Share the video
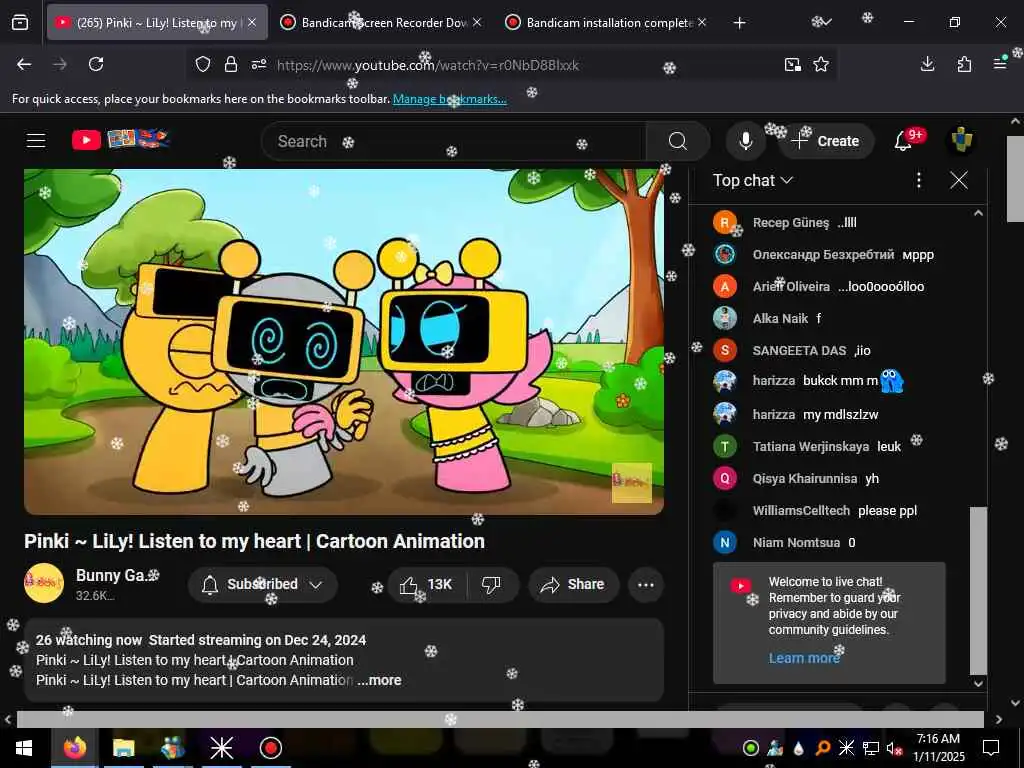1024x768 pixels. click(573, 584)
